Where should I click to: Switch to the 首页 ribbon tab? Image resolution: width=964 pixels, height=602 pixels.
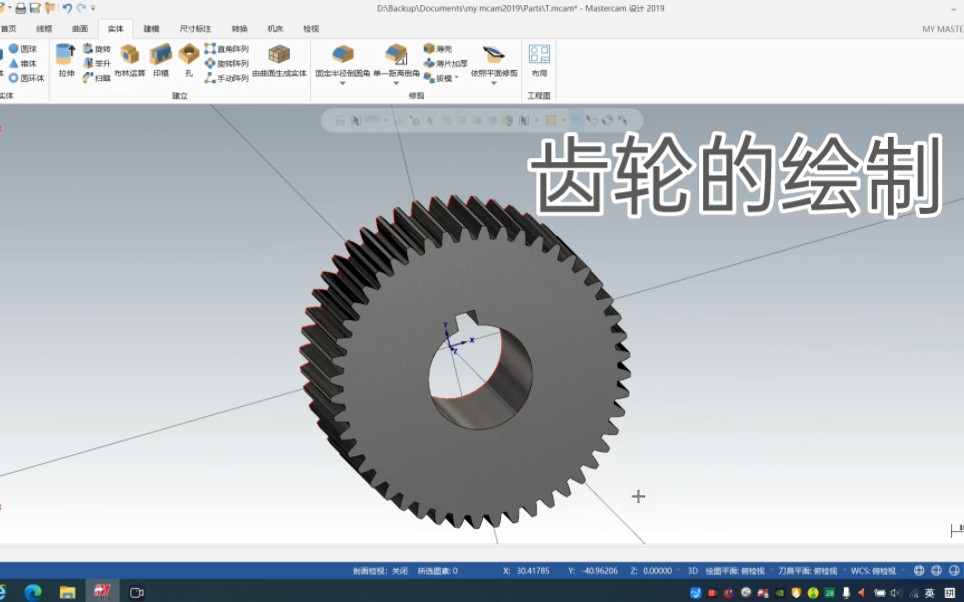pos(9,29)
